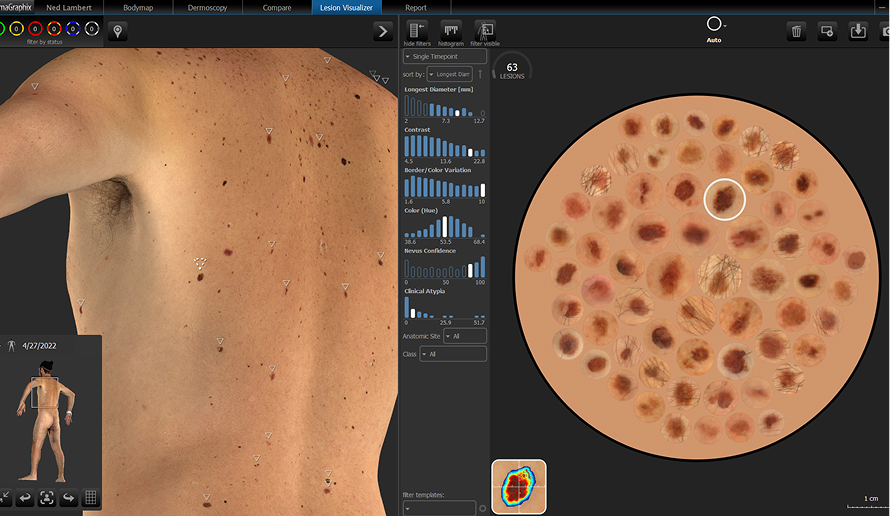Click the grid view icon under body model

pyautogui.click(x=90, y=497)
